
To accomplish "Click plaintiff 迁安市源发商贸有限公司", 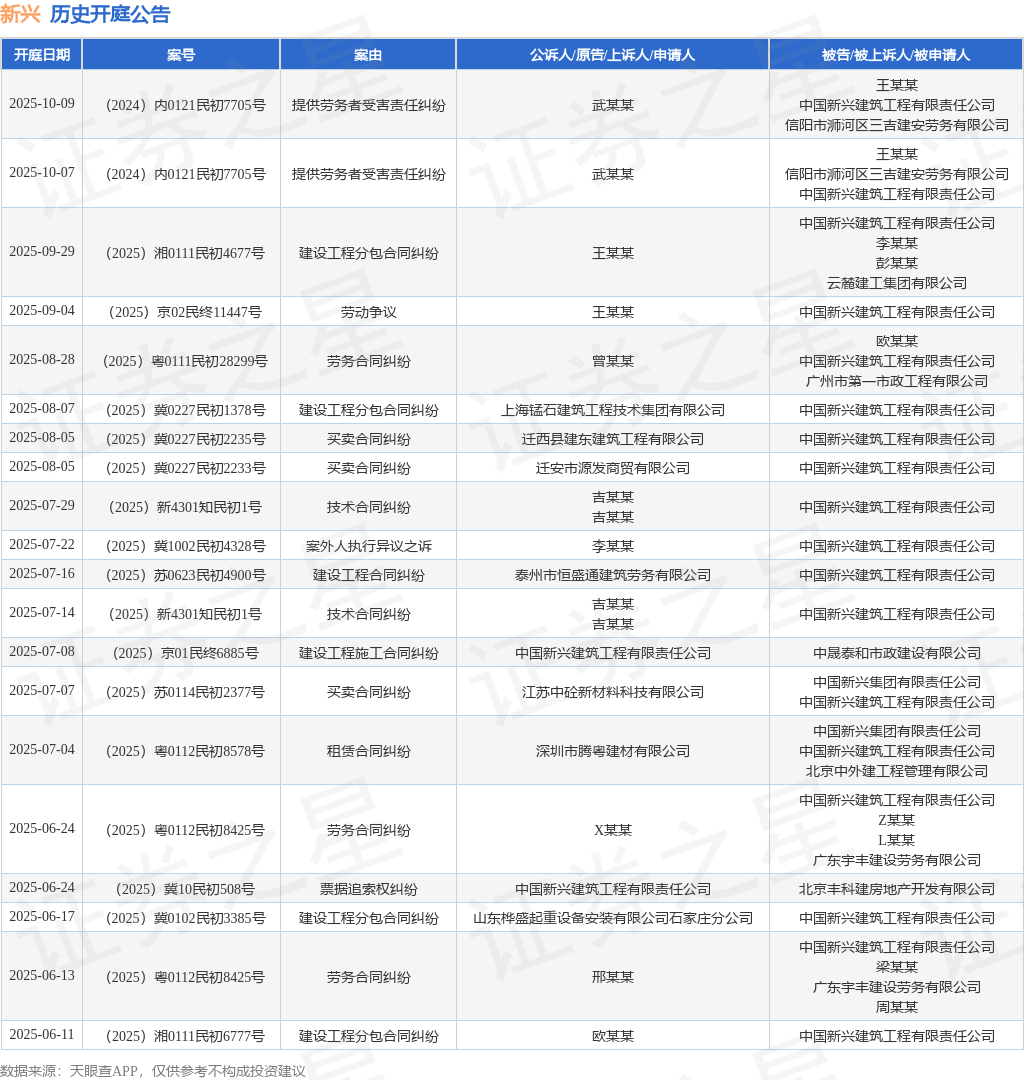I will click(x=613, y=468).
